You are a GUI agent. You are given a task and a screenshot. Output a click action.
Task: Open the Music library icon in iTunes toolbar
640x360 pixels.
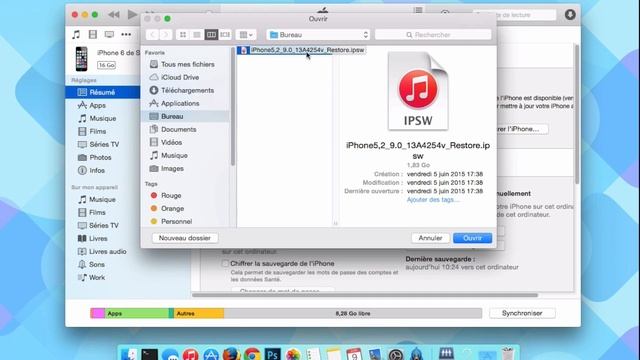(x=76, y=35)
